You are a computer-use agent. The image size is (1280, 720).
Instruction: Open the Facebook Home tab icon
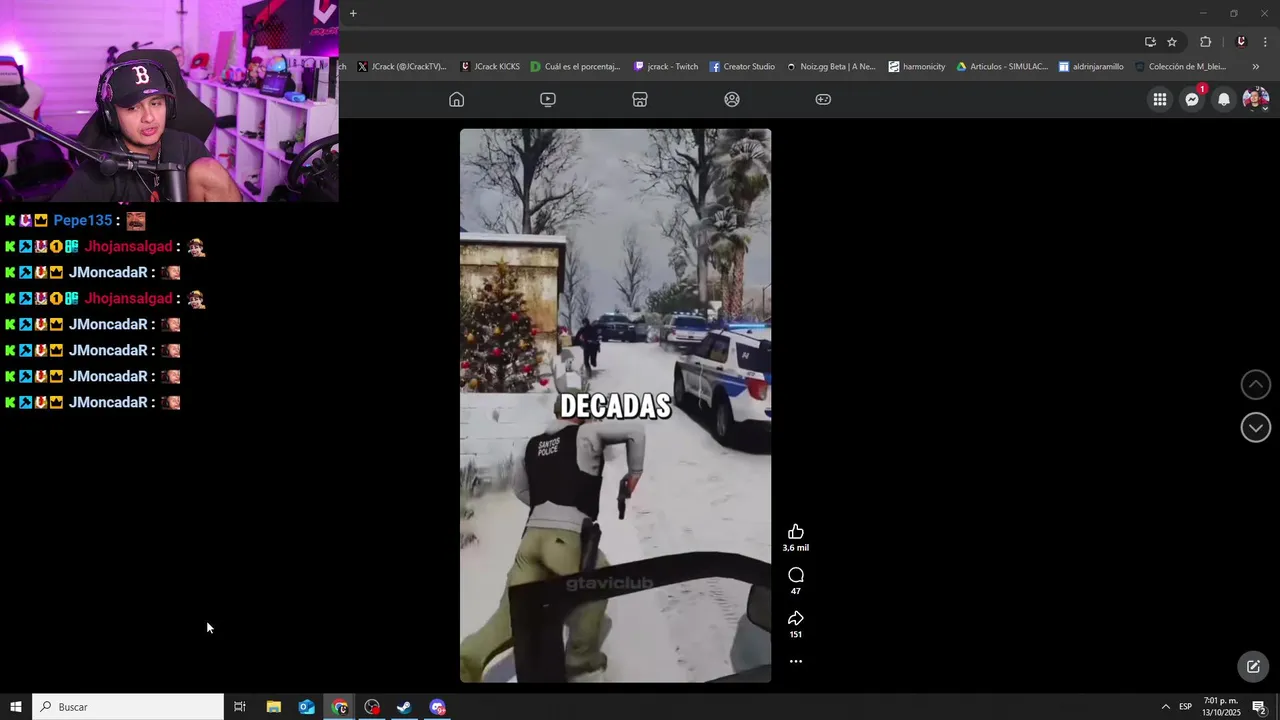[x=456, y=99]
